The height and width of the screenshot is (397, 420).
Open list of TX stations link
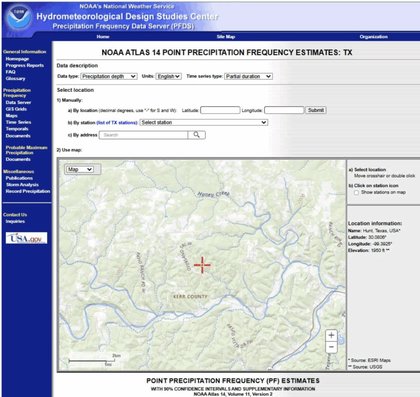(x=117, y=123)
